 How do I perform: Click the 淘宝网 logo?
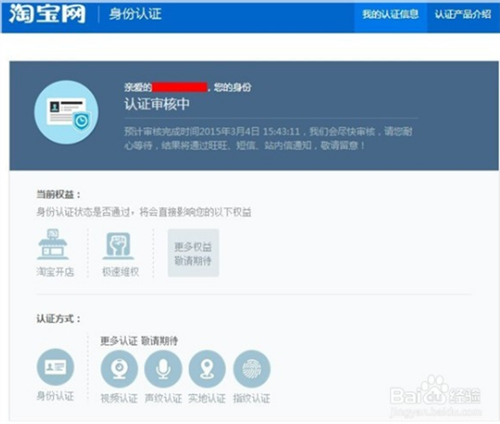tap(47, 14)
